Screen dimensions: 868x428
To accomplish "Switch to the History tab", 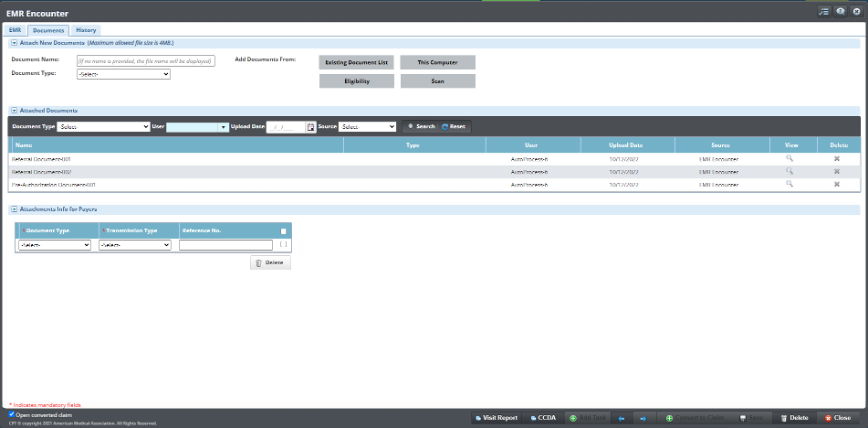I will pyautogui.click(x=86, y=30).
